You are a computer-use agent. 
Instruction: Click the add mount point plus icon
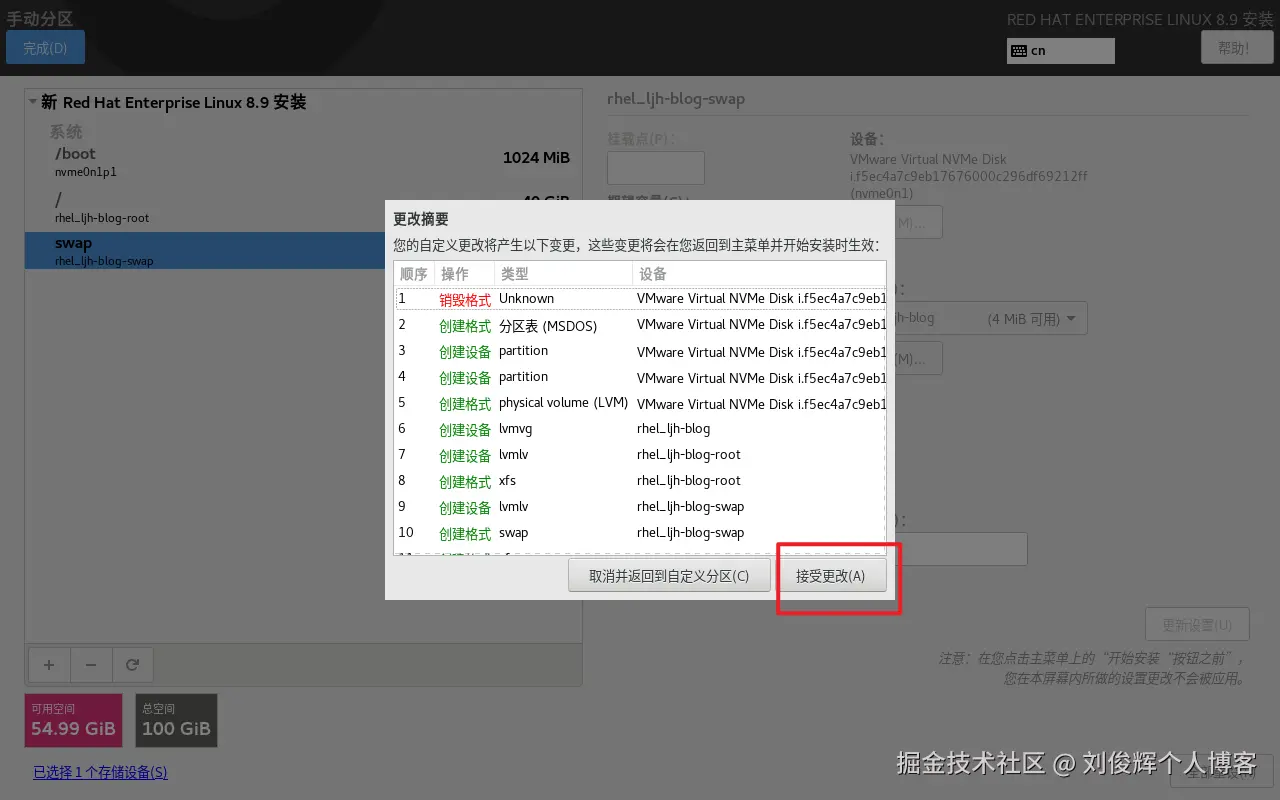pos(49,664)
